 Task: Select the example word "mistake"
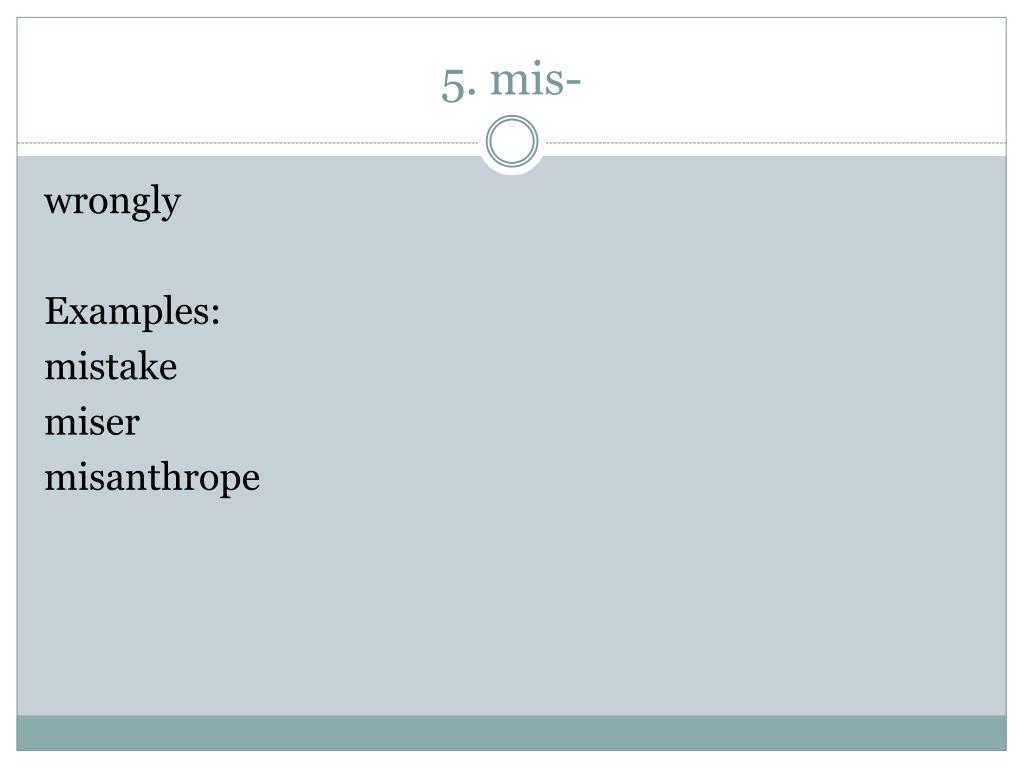pos(110,366)
